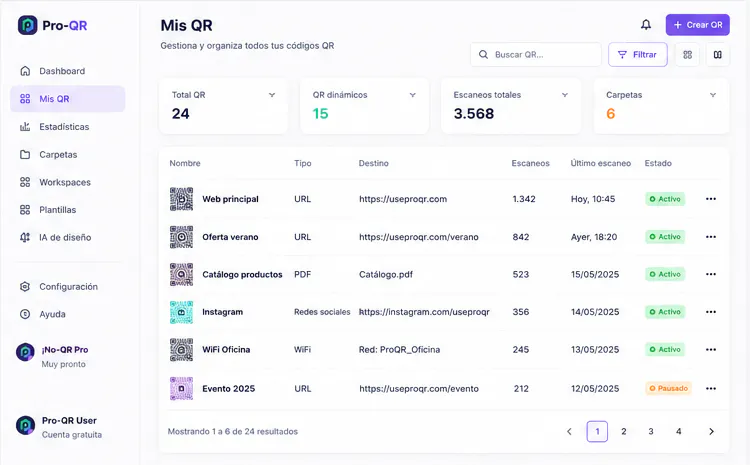Click the Red: ProQR_Oficina destination text
Image resolution: width=750 pixels, height=465 pixels.
pos(399,350)
